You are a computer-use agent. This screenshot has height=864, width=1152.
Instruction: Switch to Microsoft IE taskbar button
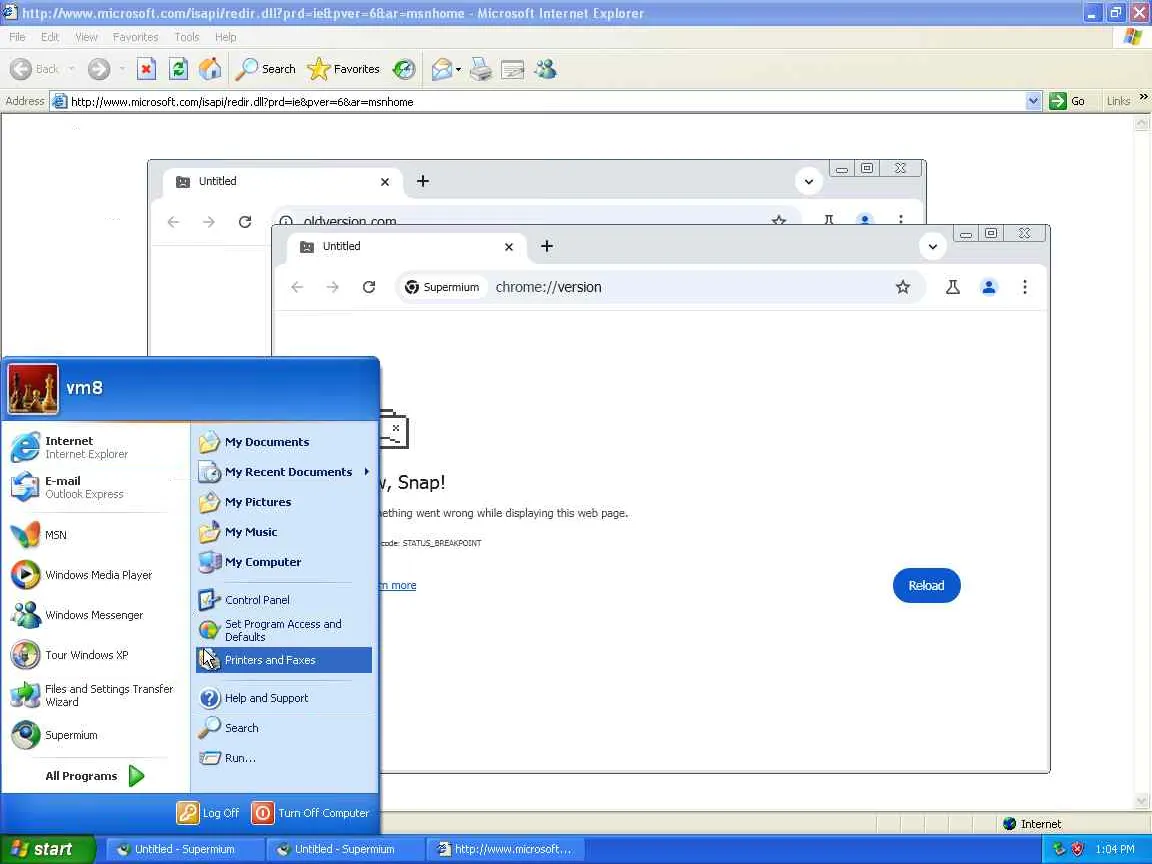505,849
